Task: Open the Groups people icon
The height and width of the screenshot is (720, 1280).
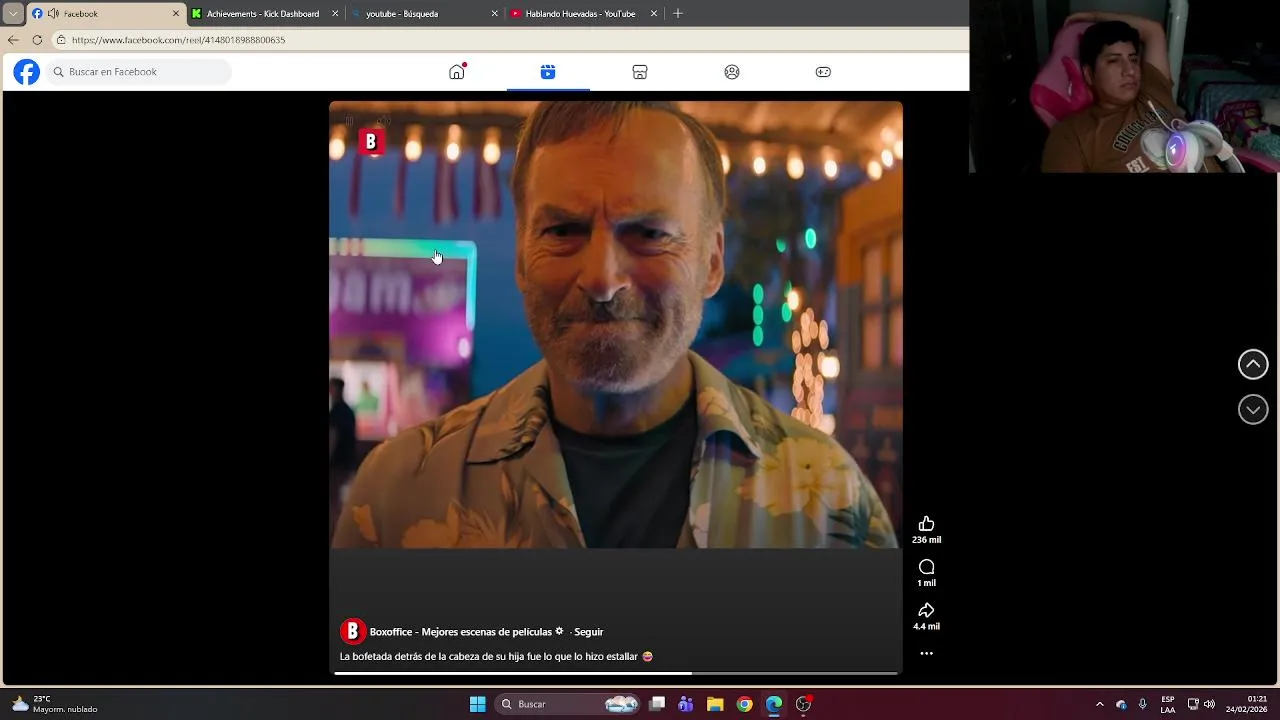Action: (732, 72)
